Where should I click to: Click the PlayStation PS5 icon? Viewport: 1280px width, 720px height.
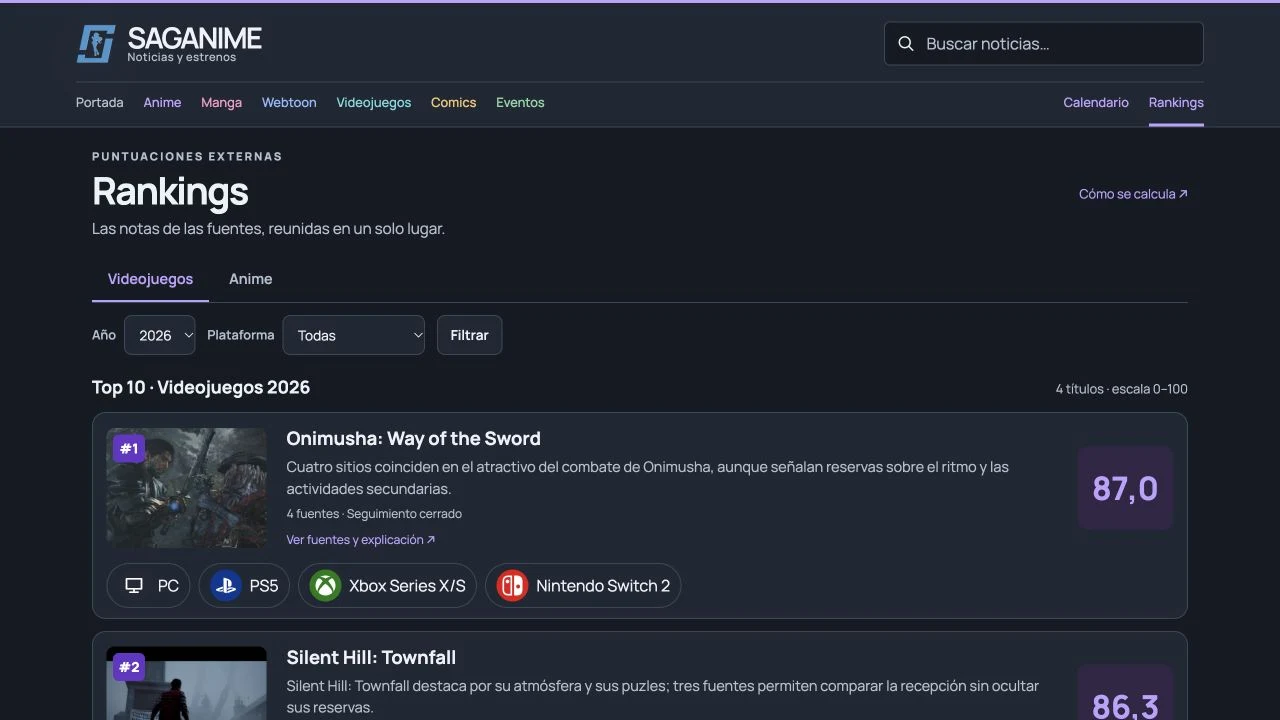coord(226,586)
